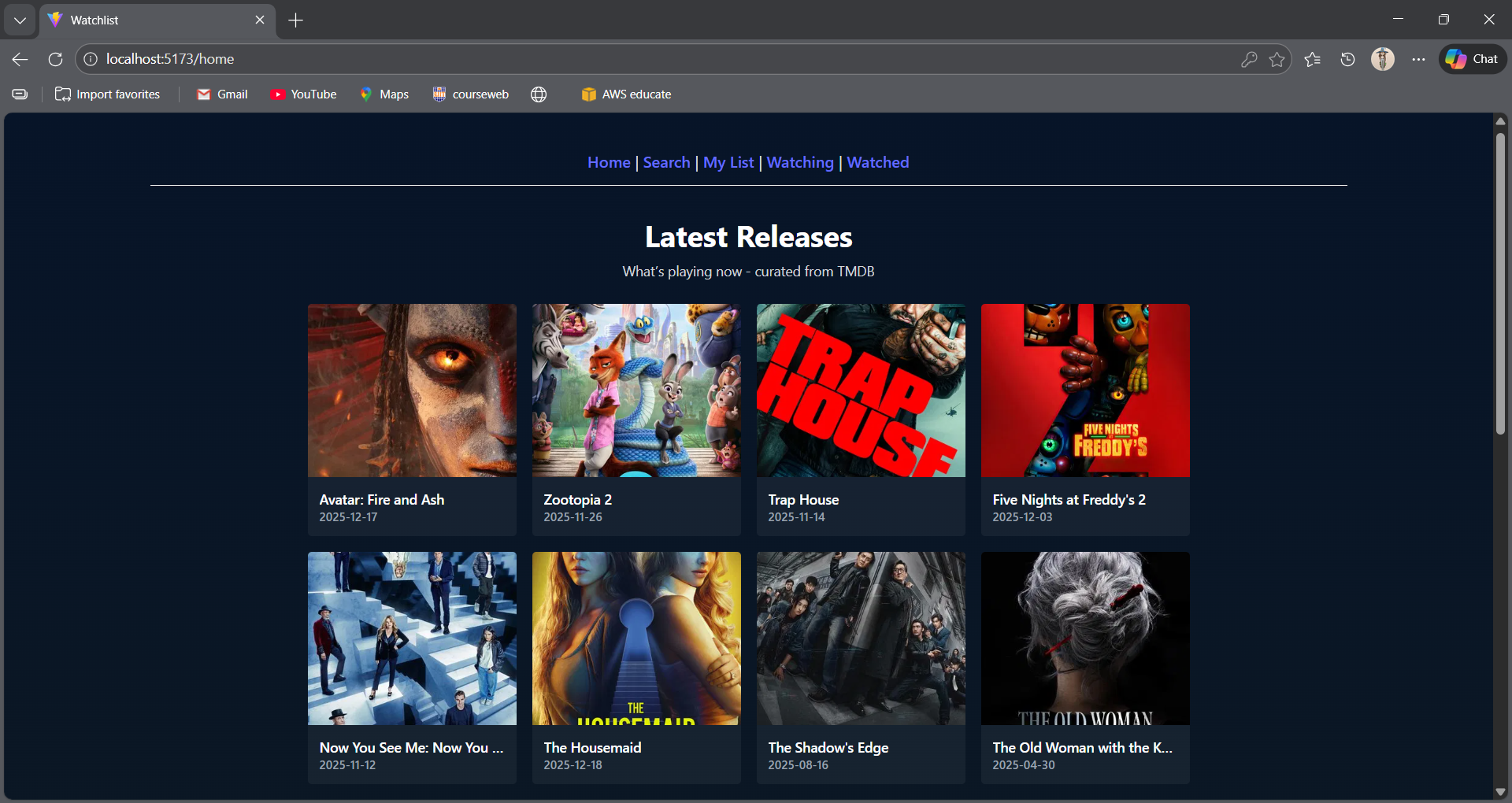
Task: Navigate to the Watched page
Action: click(877, 162)
